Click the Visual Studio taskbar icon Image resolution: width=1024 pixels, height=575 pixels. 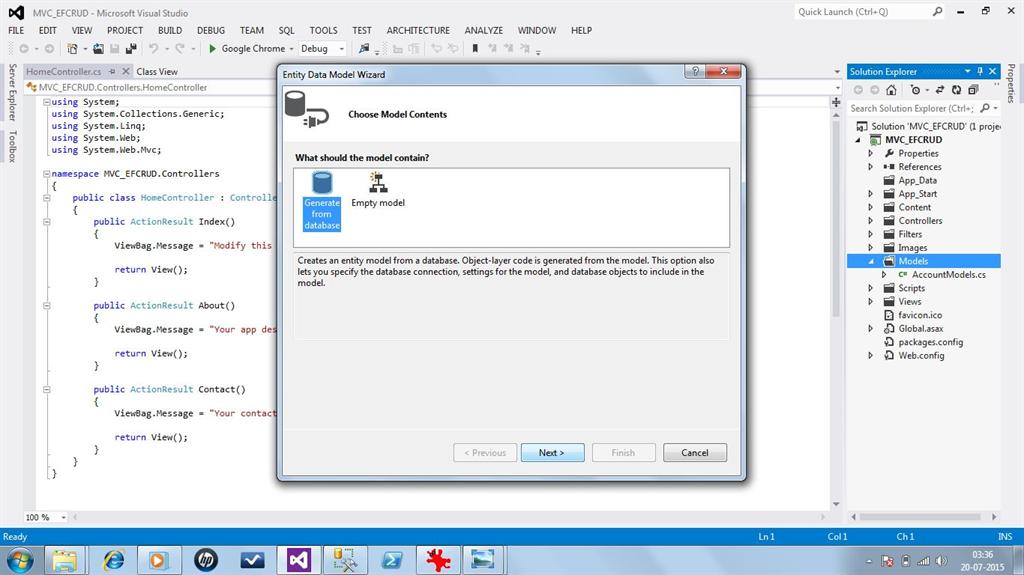click(298, 561)
